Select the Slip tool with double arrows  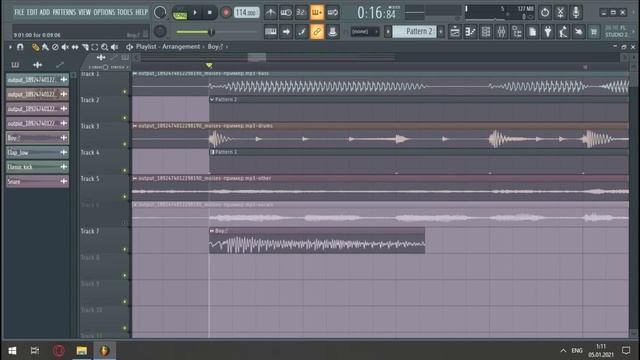pyautogui.click(x=75, y=47)
